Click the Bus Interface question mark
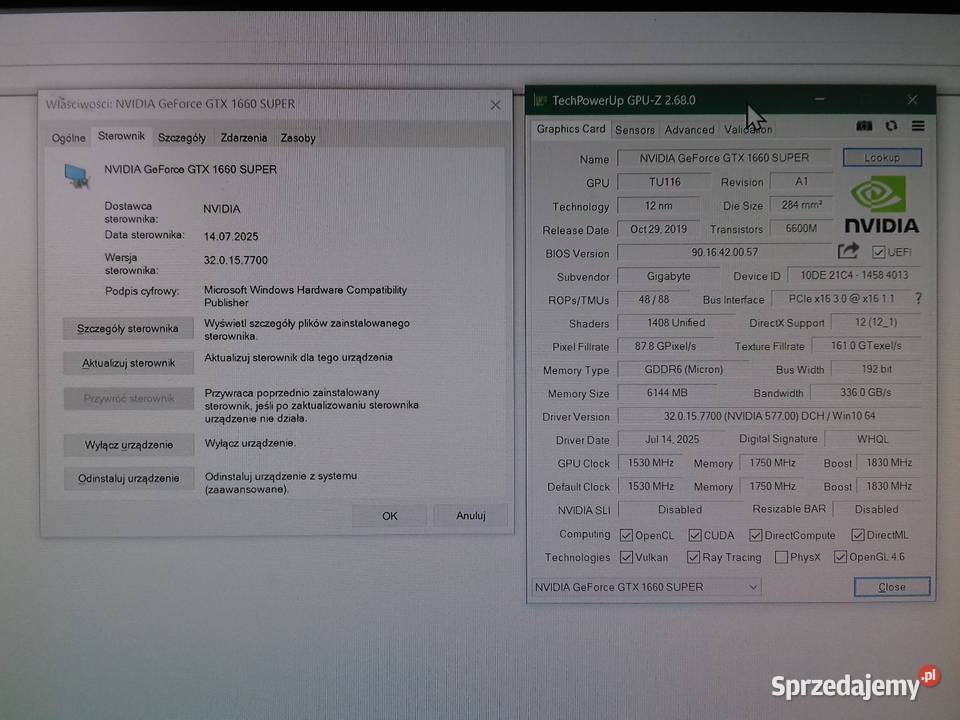Screen dimensions: 960x720 [918, 298]
